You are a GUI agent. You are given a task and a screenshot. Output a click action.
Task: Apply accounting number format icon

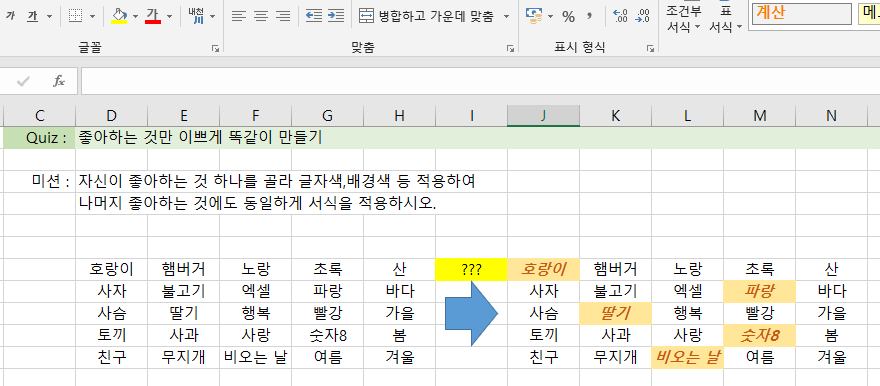click(533, 16)
